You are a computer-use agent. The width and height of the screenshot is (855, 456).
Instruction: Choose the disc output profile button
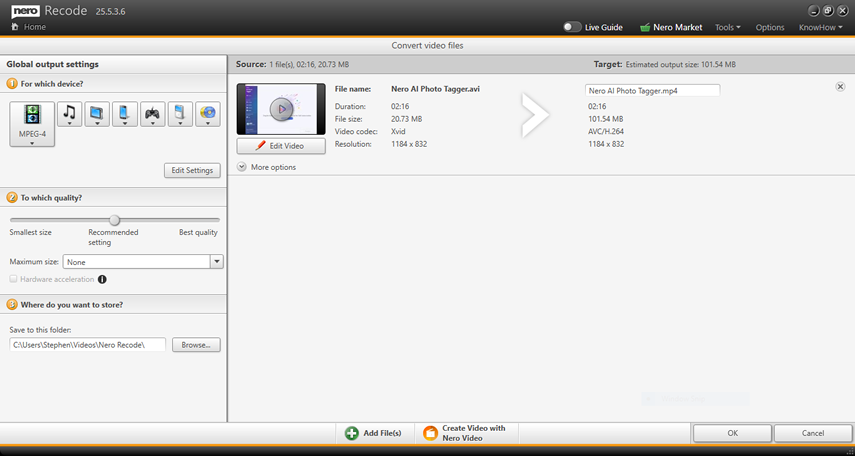click(208, 114)
